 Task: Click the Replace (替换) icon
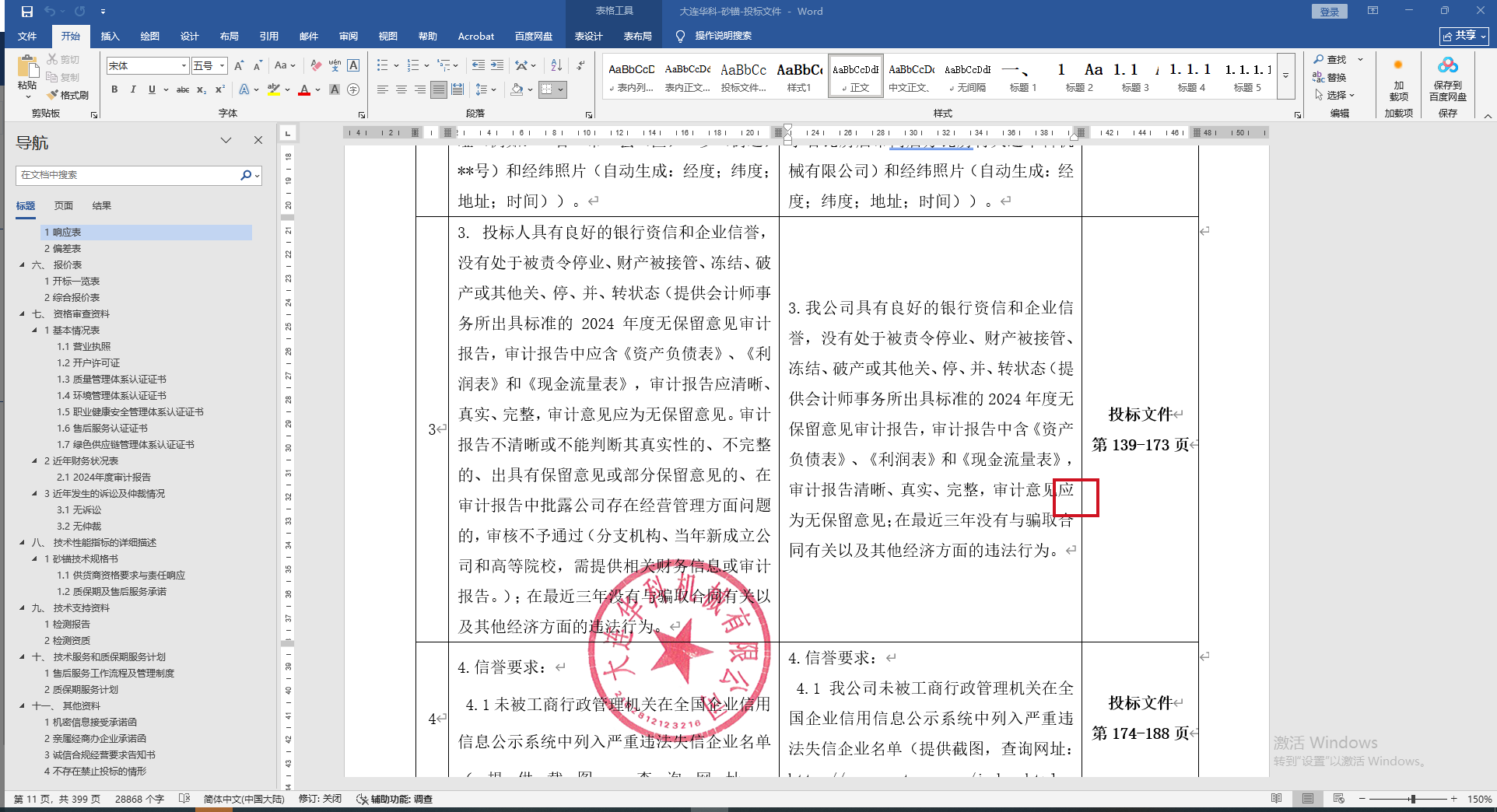coord(1330,77)
